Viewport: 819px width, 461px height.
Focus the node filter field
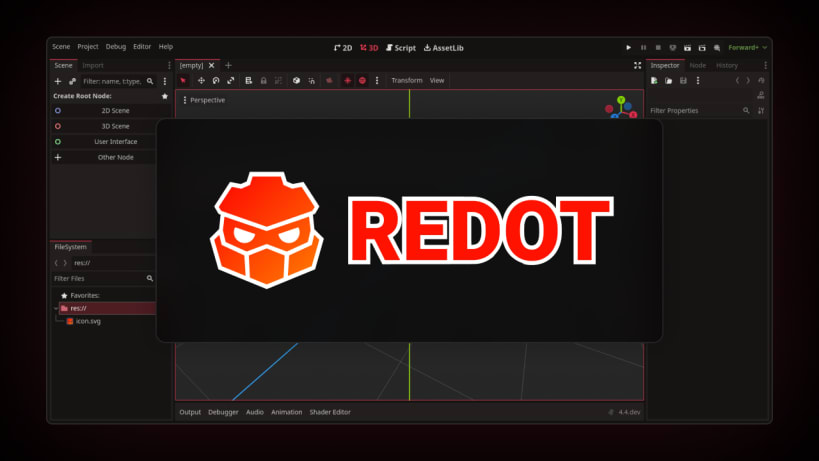(x=119, y=81)
